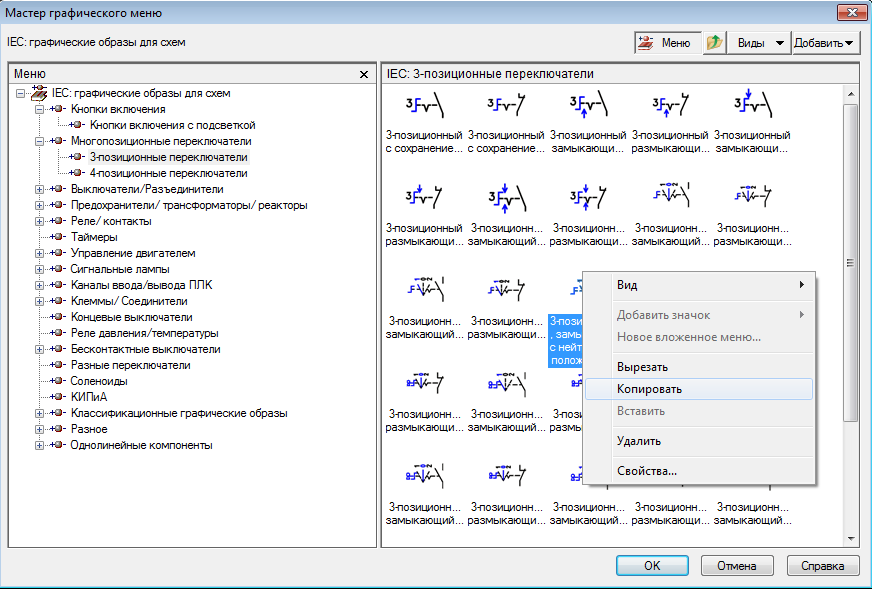
Task: Click the OK button
Action: 652,566
